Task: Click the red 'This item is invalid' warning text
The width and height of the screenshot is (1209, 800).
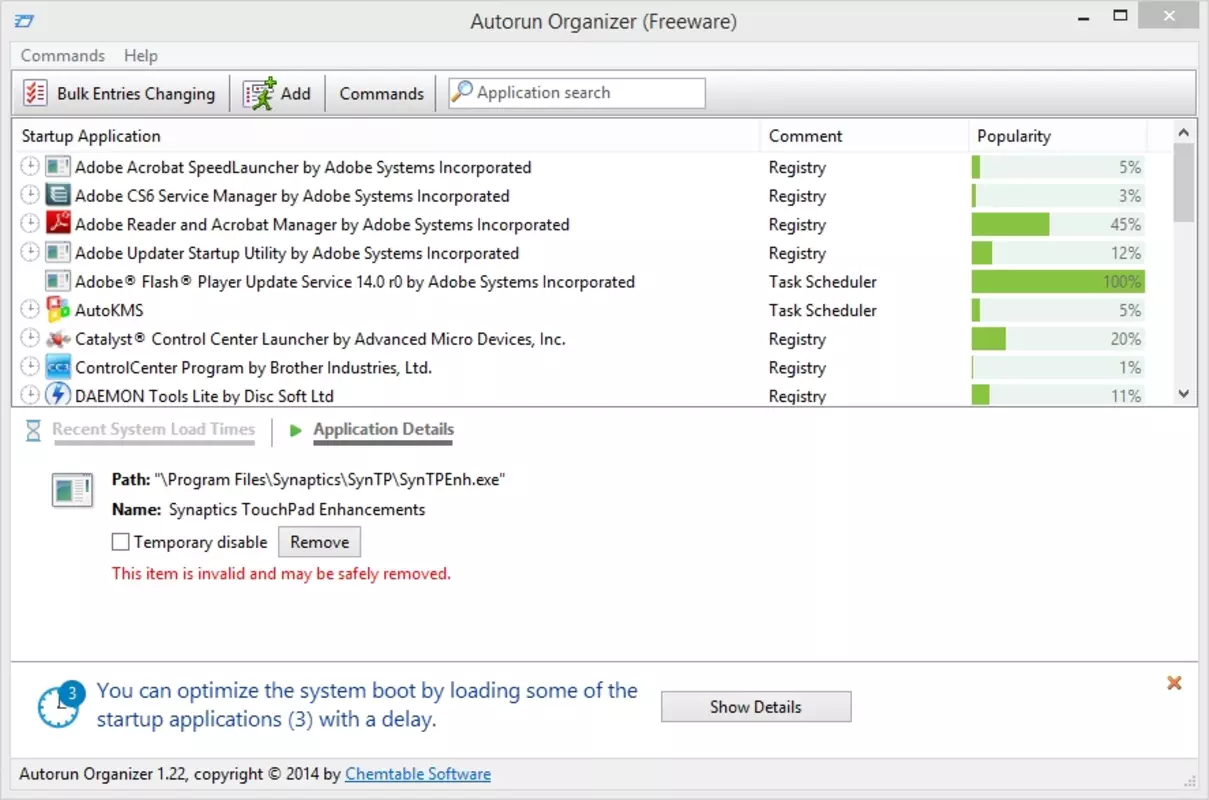Action: (x=281, y=574)
